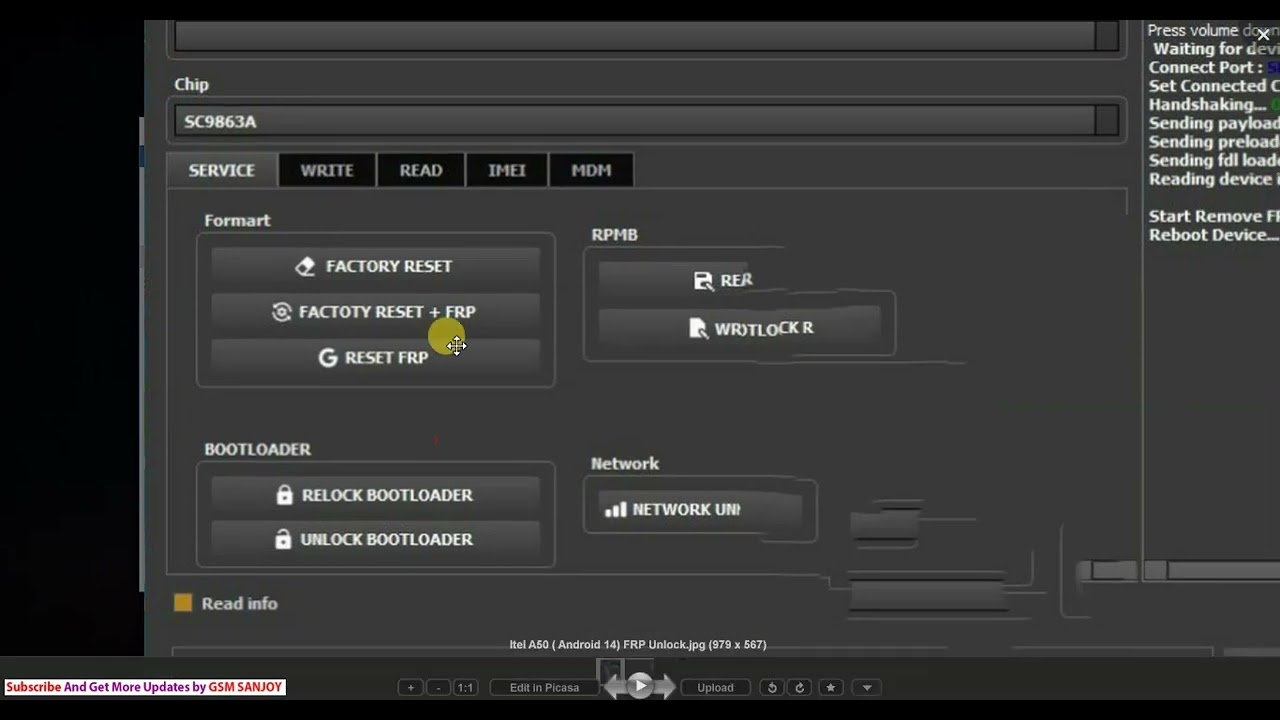Switch to the IMEI tab
Screen dimensions: 1280x720
pos(507,170)
